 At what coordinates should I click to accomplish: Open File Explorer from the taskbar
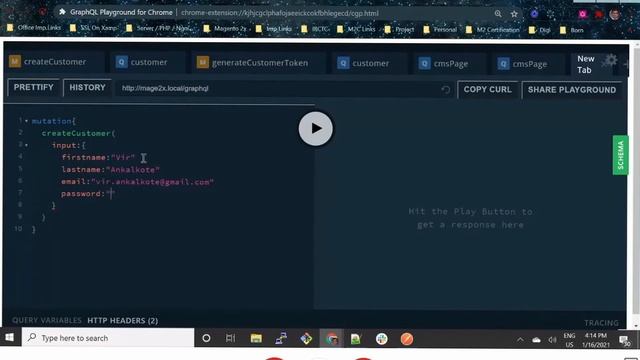click(256, 338)
